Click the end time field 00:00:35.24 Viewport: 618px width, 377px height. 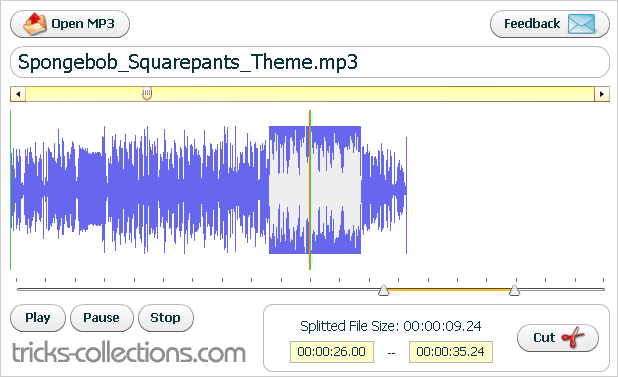click(x=450, y=352)
